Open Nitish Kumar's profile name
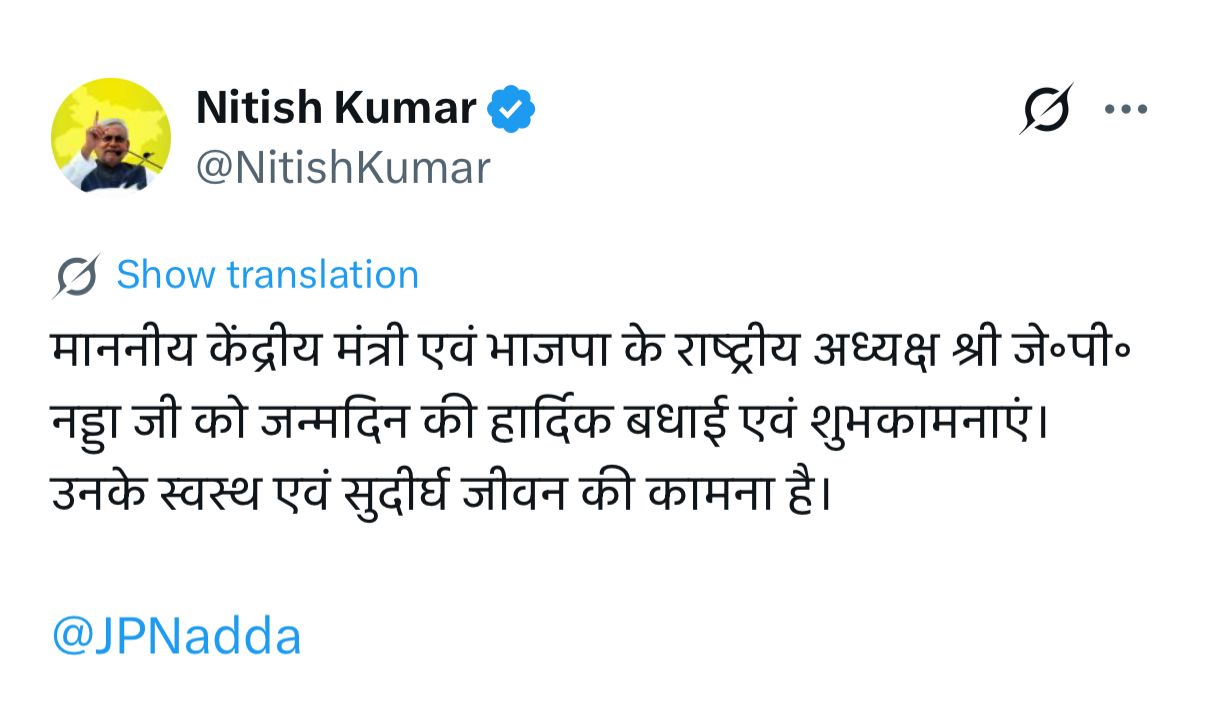This screenshot has height=710, width=1206. 335,107
